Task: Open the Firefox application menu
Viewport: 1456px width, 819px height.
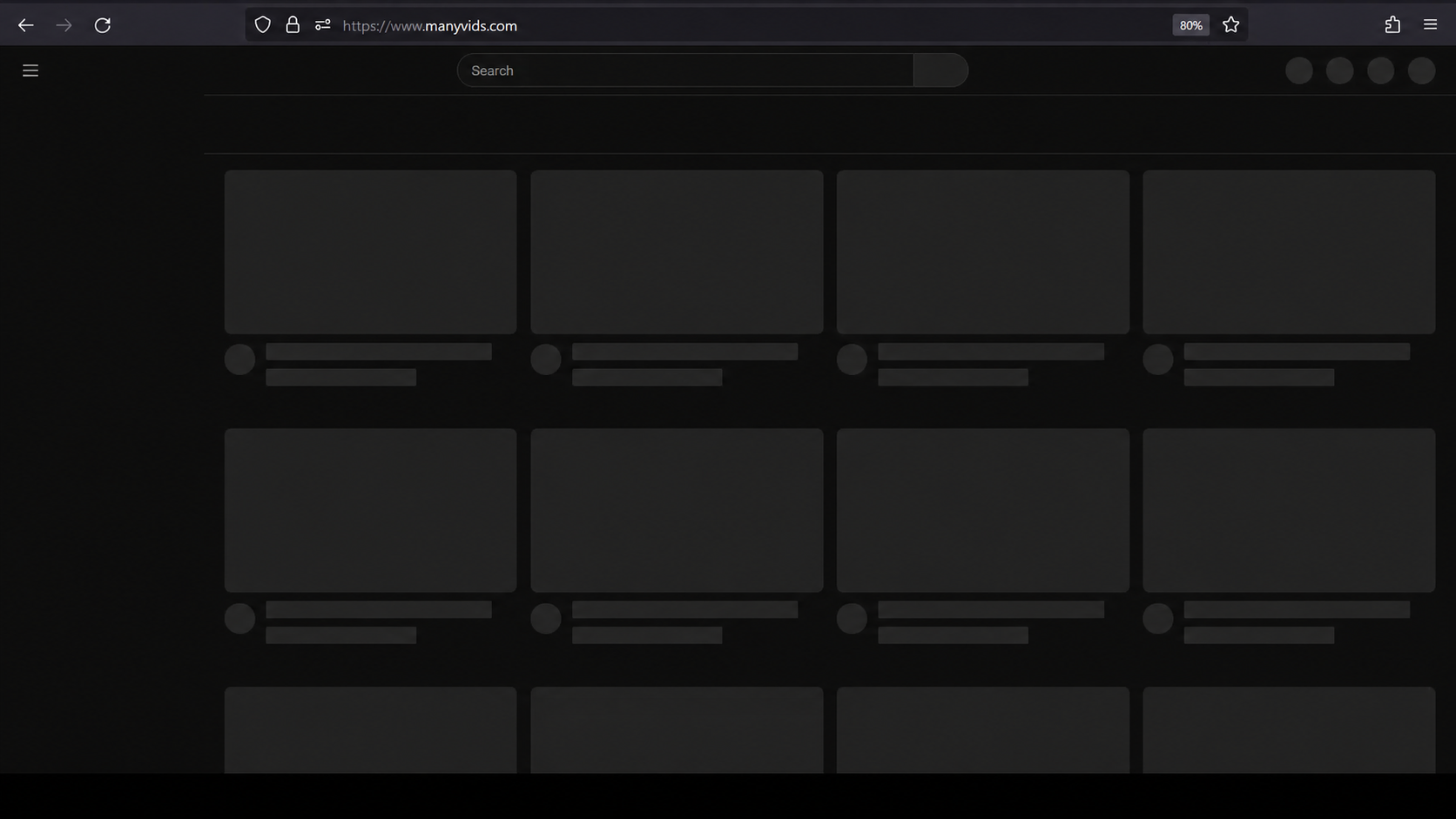Action: point(1430,25)
